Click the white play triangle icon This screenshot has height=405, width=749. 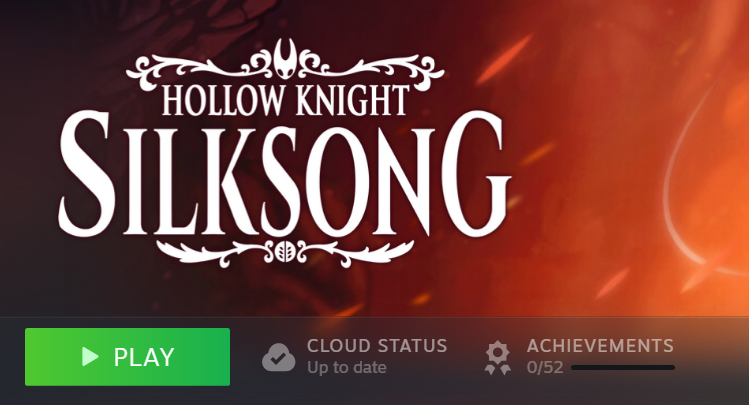(x=90, y=357)
